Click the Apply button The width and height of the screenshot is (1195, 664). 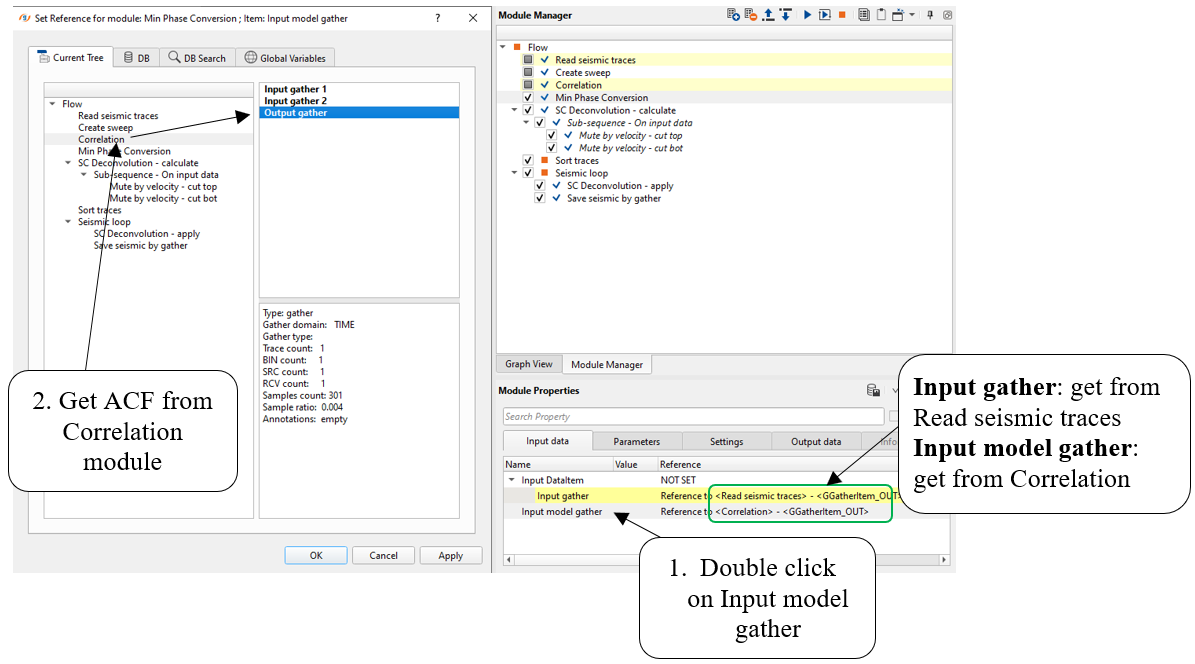(x=450, y=556)
